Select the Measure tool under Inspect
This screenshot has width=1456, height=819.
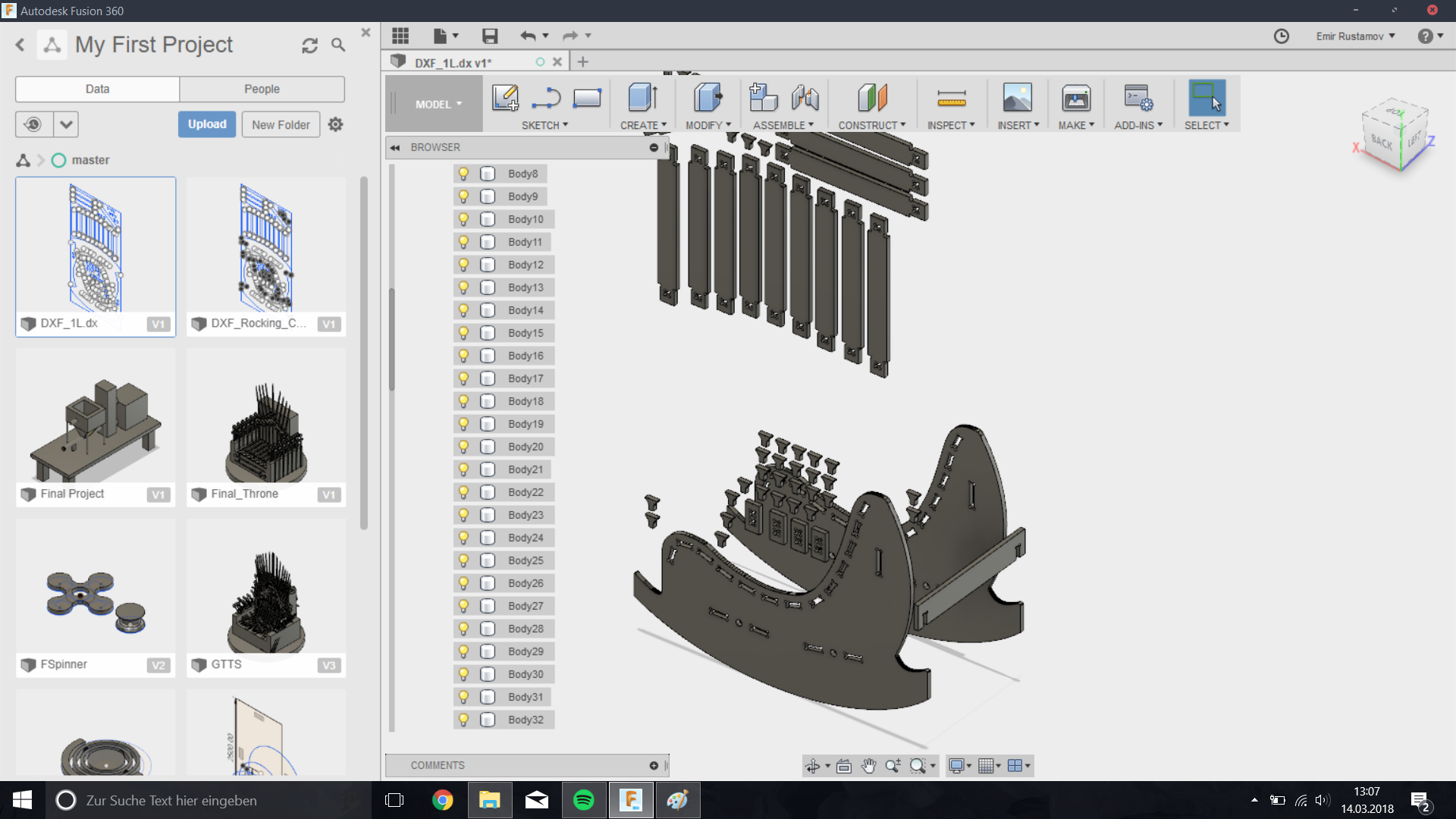click(x=951, y=98)
